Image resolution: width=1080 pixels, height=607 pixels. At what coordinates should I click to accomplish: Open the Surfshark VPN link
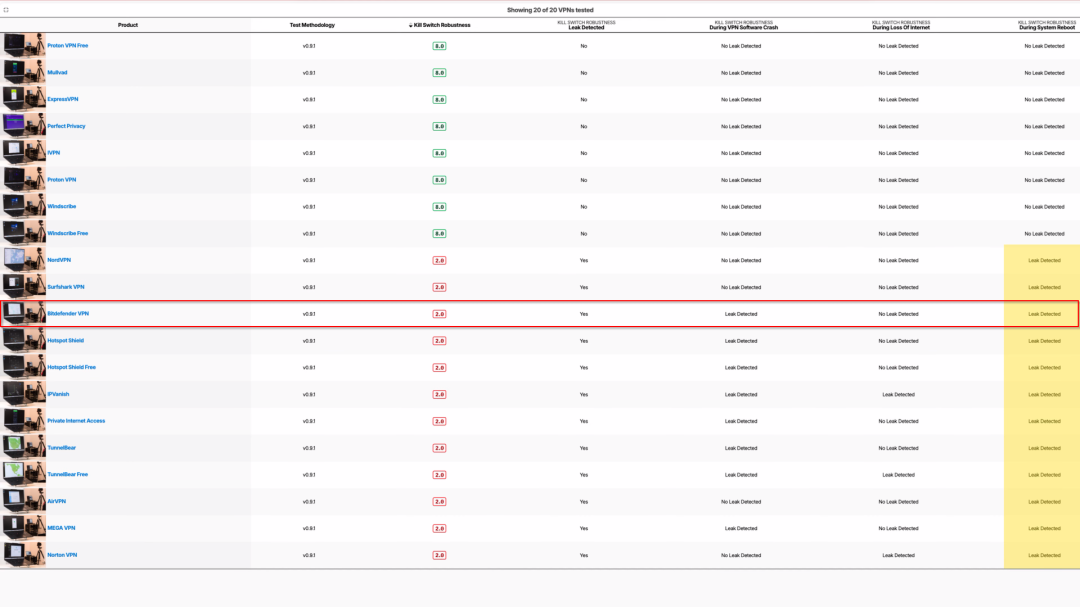coord(65,287)
